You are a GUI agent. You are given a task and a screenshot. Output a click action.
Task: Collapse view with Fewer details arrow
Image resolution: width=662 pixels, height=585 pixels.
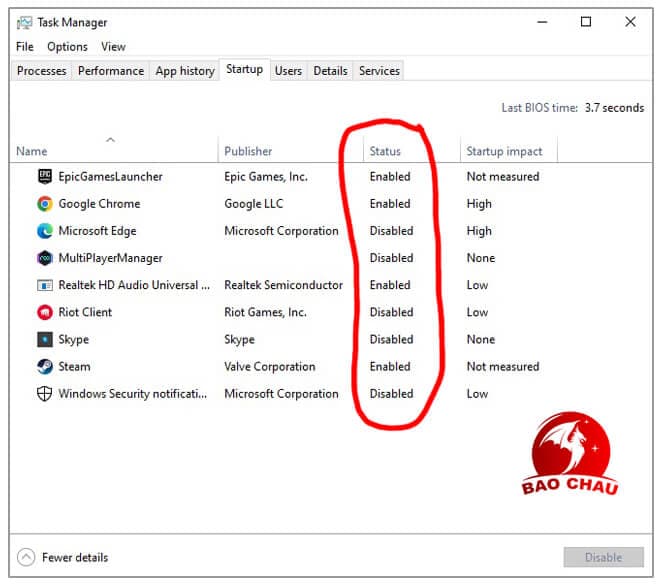(x=26, y=557)
